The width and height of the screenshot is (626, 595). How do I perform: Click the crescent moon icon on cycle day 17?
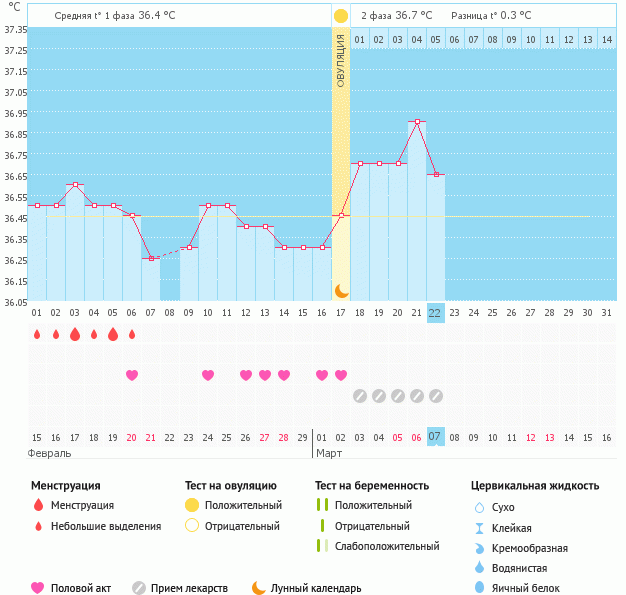(x=341, y=290)
